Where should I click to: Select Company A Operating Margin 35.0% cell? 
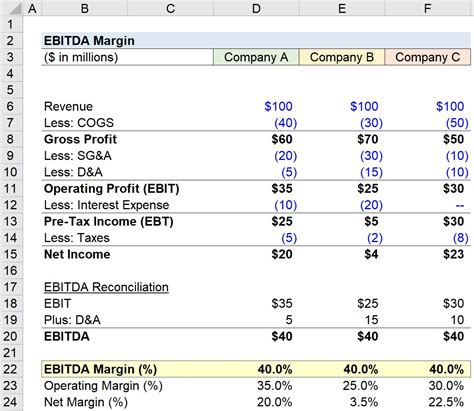[x=256, y=386]
